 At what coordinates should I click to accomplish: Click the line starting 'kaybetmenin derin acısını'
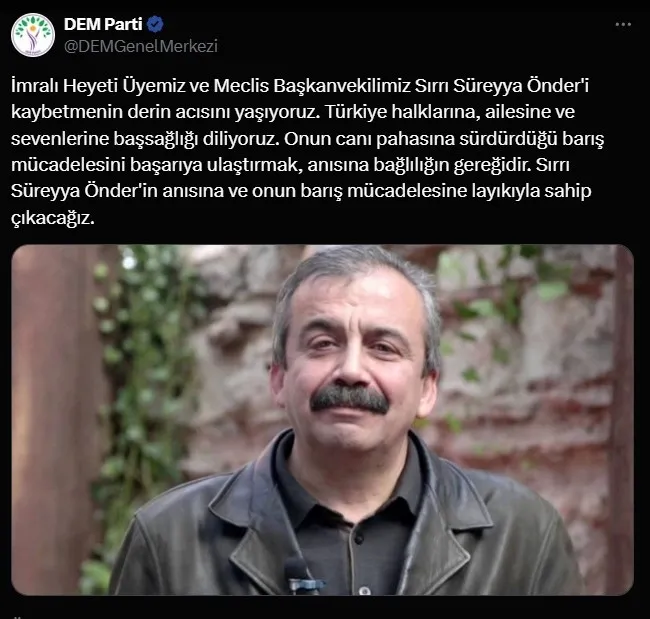point(293,112)
